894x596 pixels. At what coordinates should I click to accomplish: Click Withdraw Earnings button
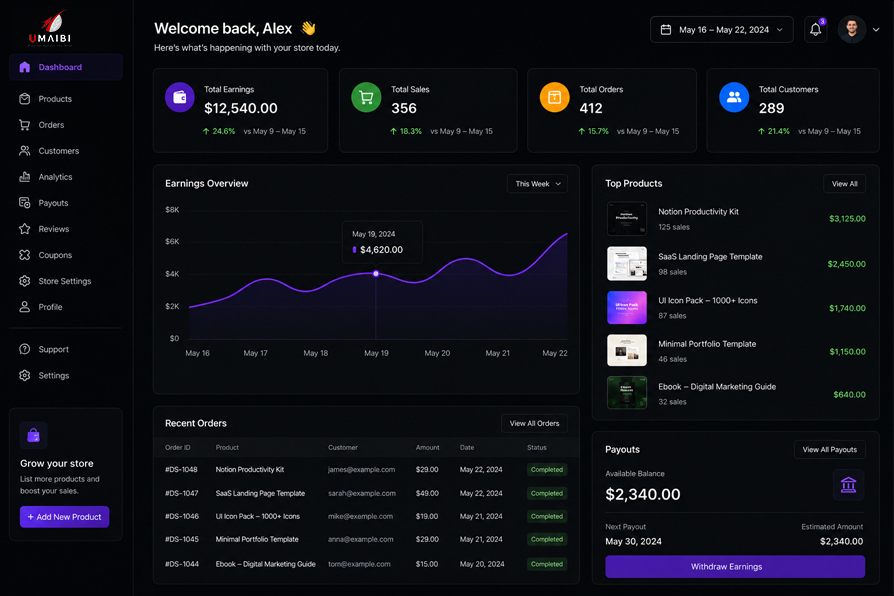tap(735, 566)
